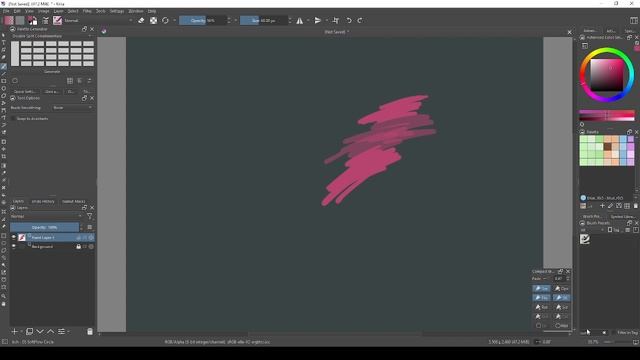Select the Freehand Brush tool
The width and height of the screenshot is (640, 360).
pyautogui.click(x=4, y=66)
